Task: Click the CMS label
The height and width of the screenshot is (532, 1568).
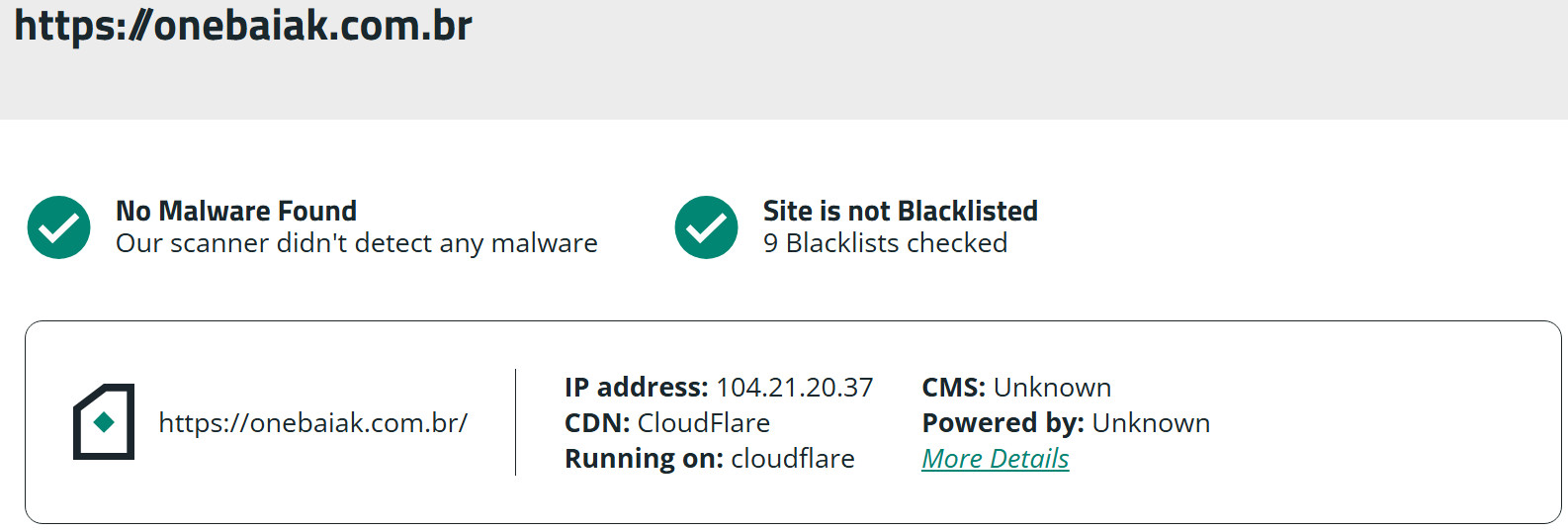Action: tap(953, 388)
